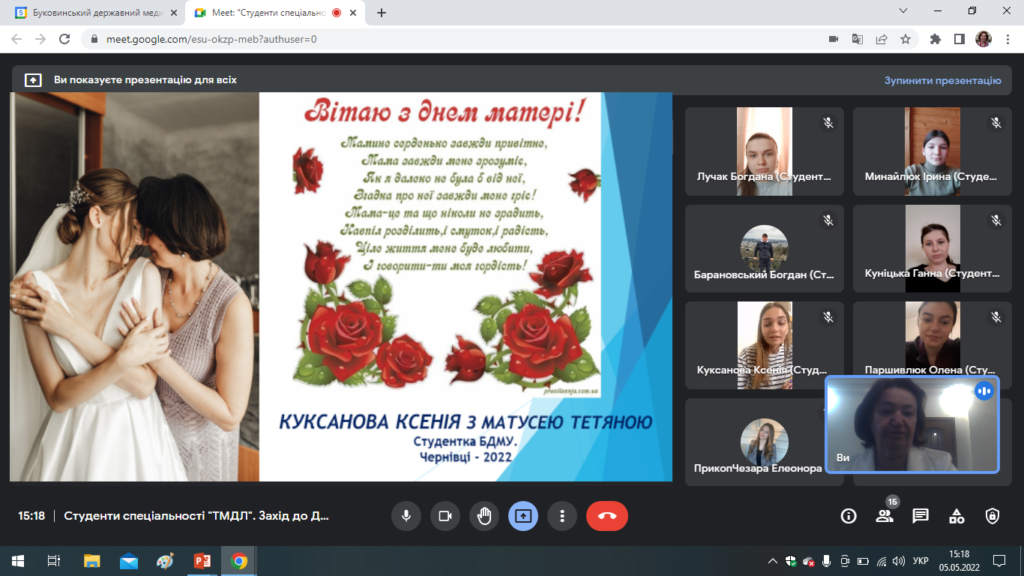Click the Google Translate icon in address bar

pos(857,39)
